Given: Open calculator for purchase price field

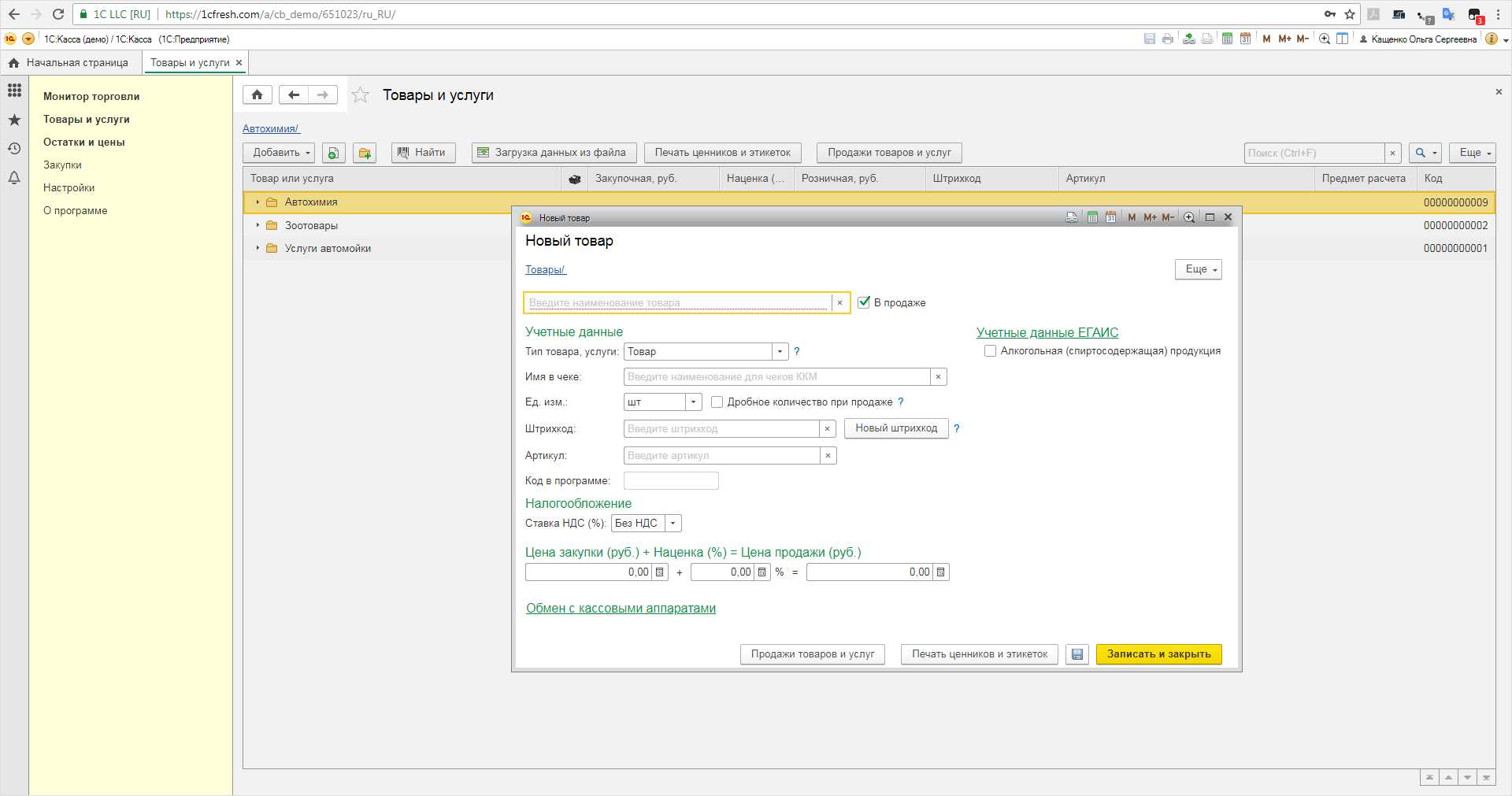Looking at the screenshot, I should pyautogui.click(x=660, y=572).
